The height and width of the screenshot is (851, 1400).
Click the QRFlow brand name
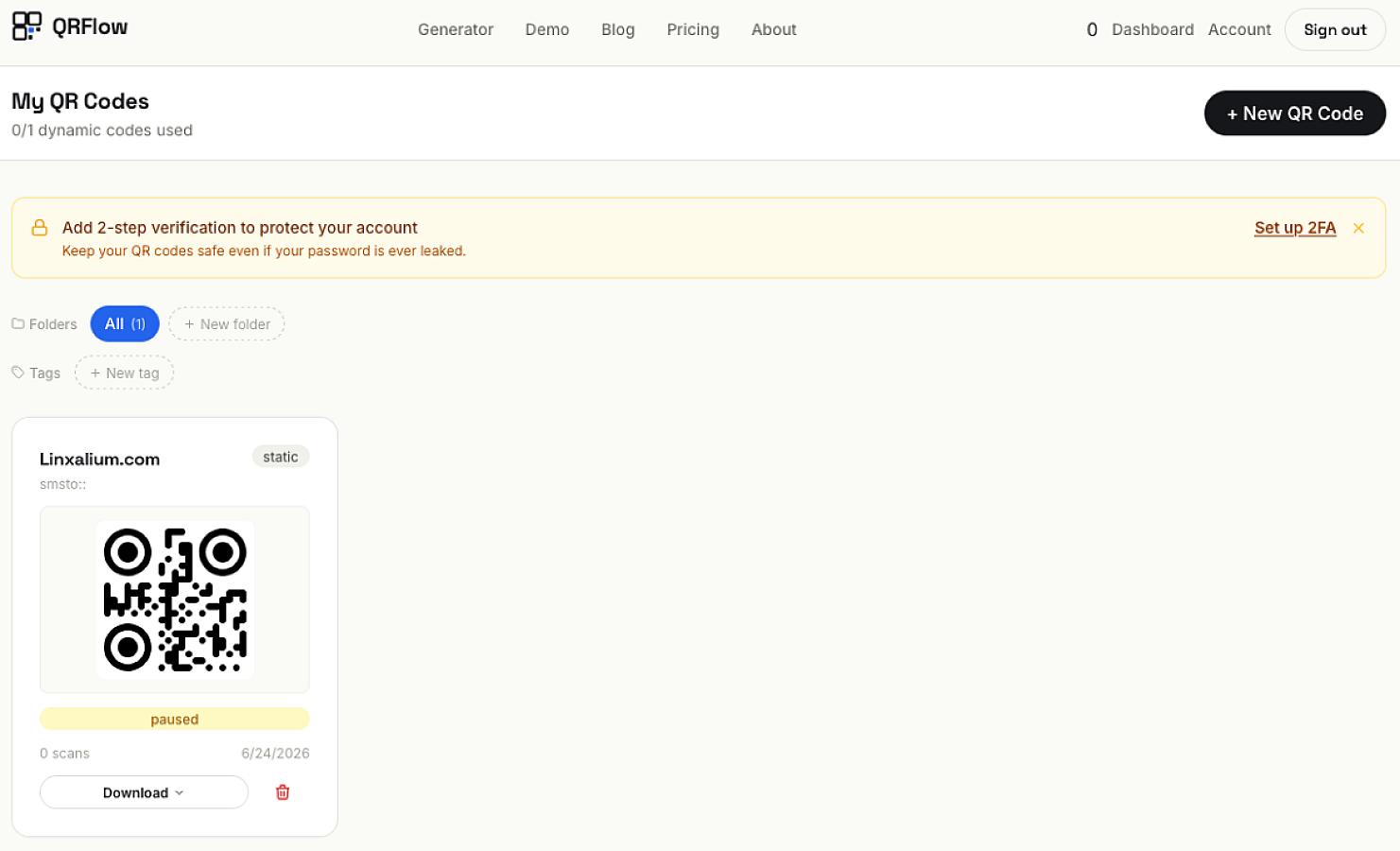pyautogui.click(x=90, y=26)
